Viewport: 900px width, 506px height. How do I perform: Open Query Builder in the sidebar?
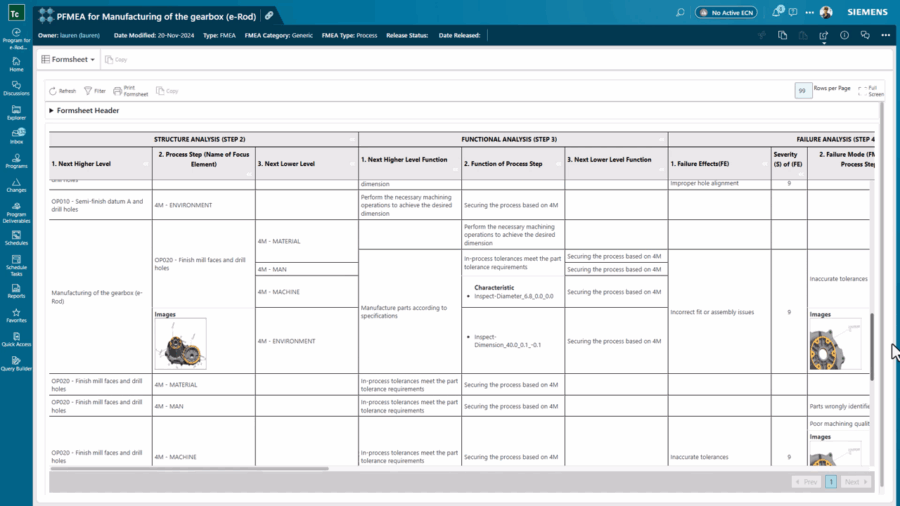pos(16,364)
